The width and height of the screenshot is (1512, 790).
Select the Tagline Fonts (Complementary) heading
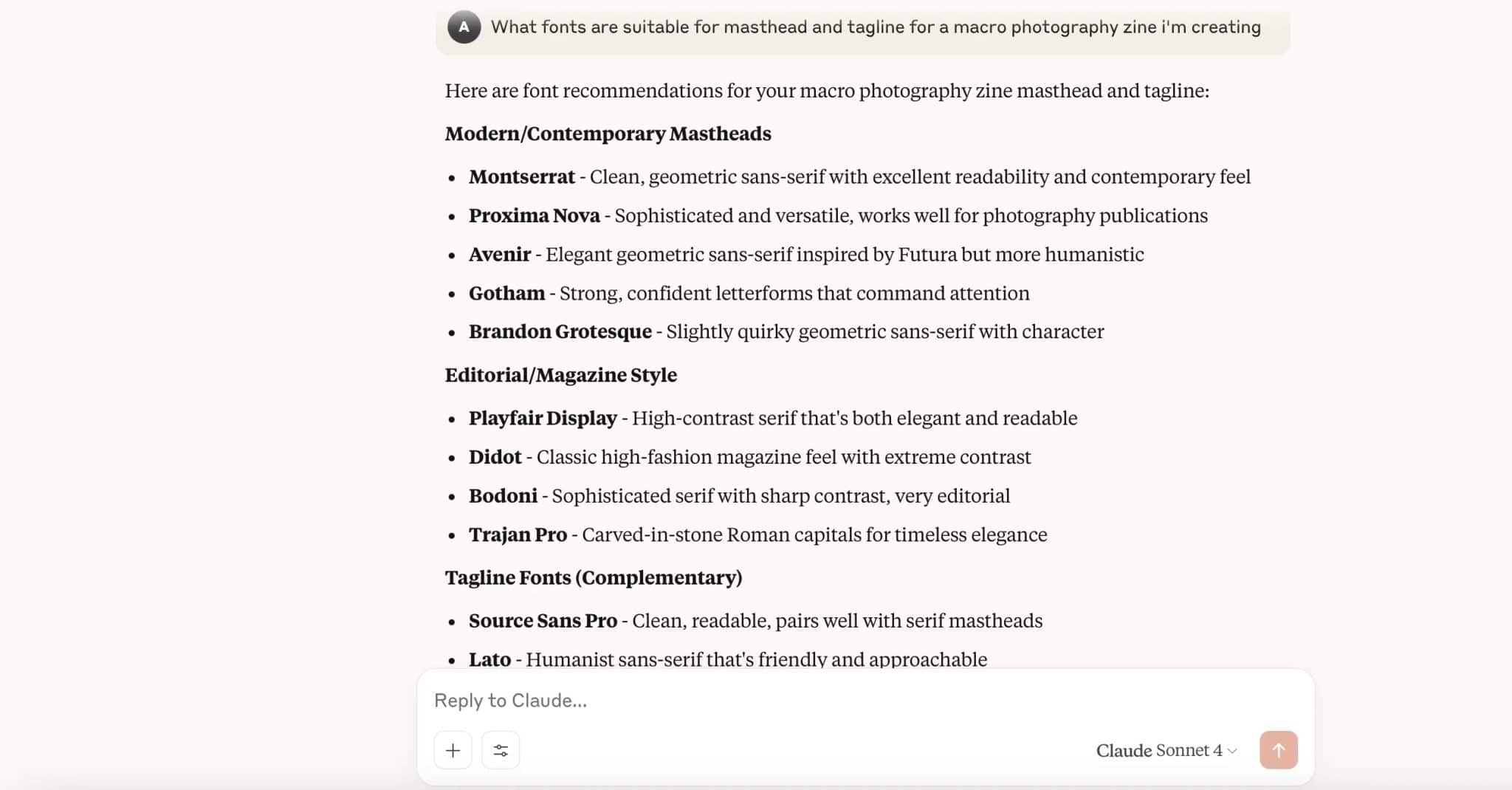click(593, 577)
